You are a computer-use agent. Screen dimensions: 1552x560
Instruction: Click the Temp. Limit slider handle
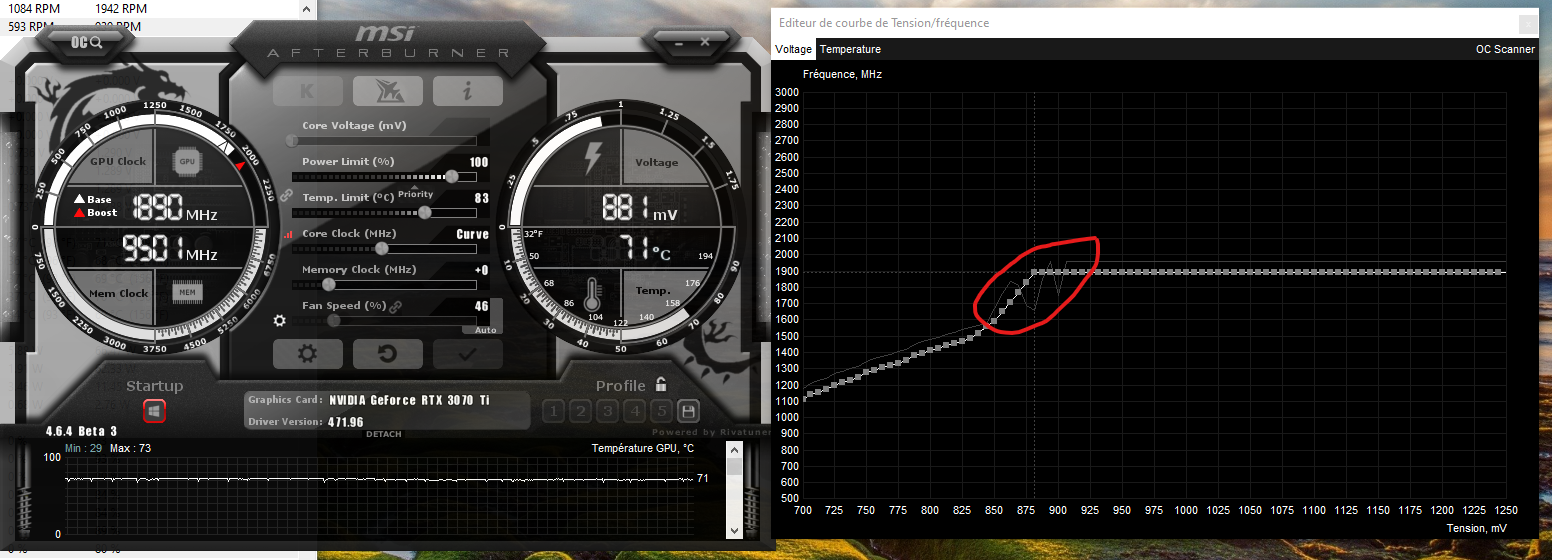[425, 212]
